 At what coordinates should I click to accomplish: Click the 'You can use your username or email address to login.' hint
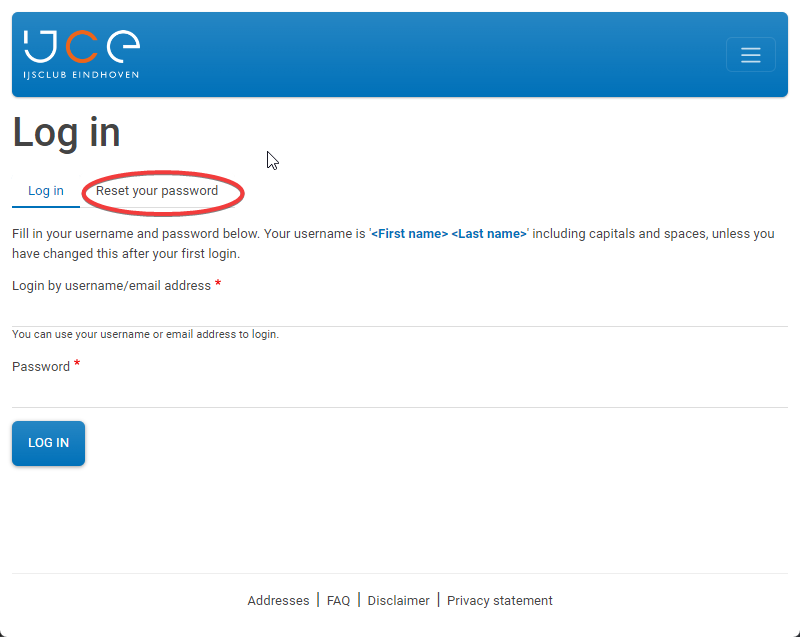pyautogui.click(x=145, y=335)
